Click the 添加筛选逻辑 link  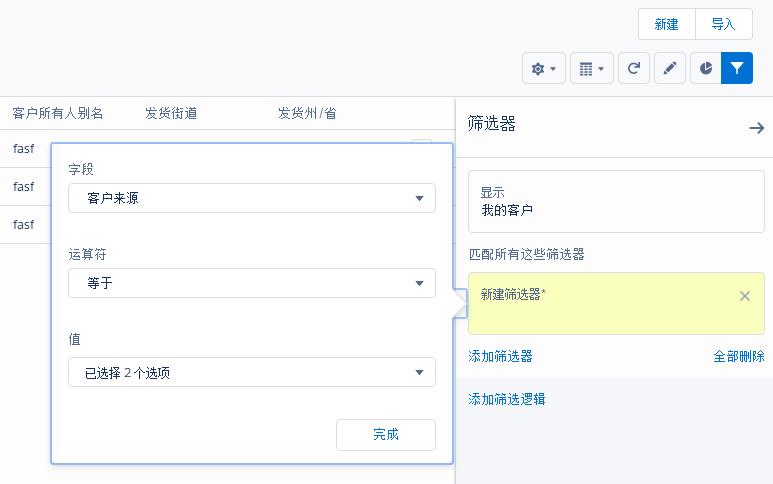pyautogui.click(x=507, y=399)
